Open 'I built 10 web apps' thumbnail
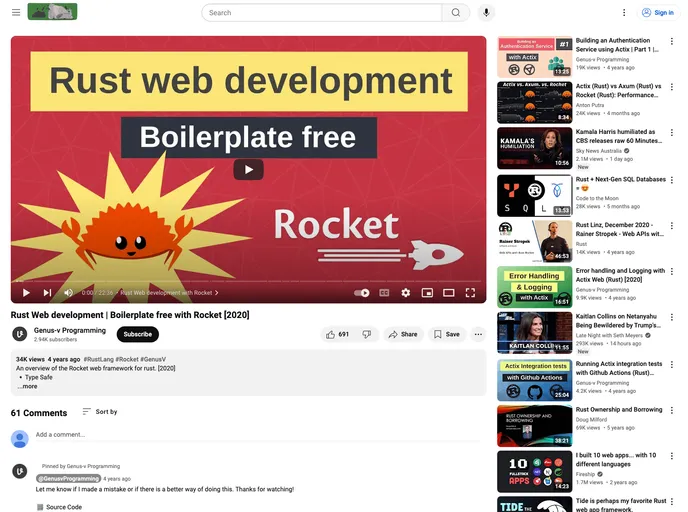Viewport: 688px width, 512px height. [534, 471]
